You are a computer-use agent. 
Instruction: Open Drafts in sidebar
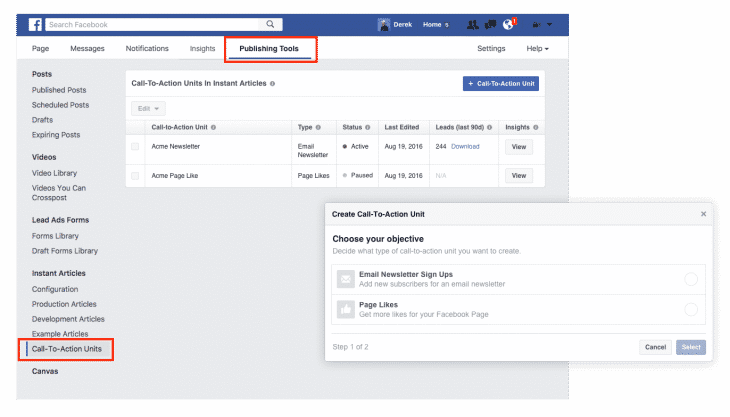pyautogui.click(x=42, y=120)
